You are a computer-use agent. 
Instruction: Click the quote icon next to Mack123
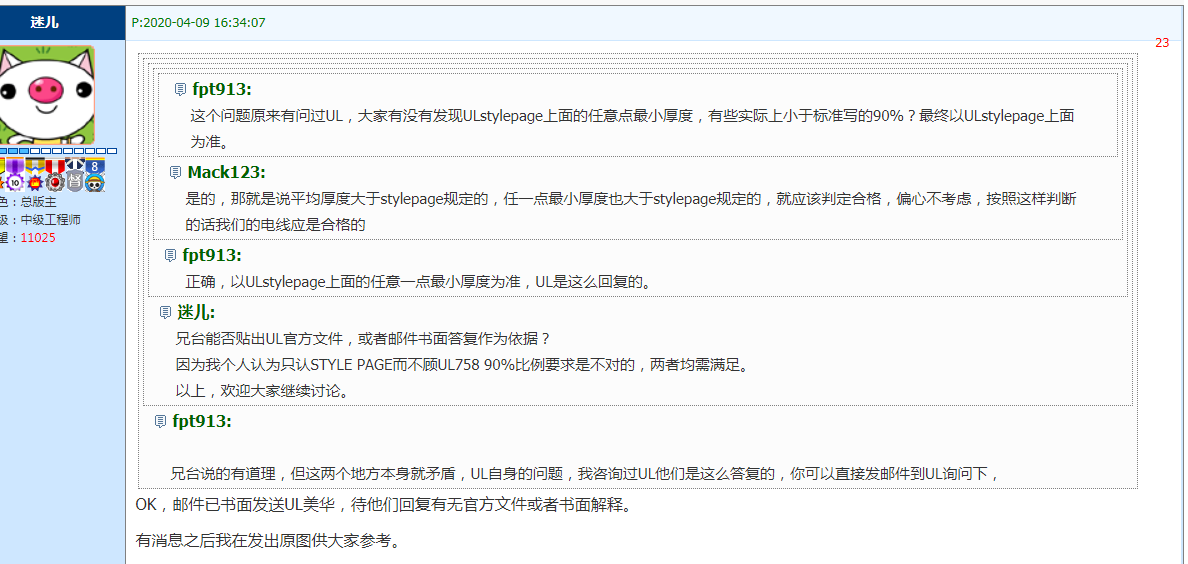[175, 173]
